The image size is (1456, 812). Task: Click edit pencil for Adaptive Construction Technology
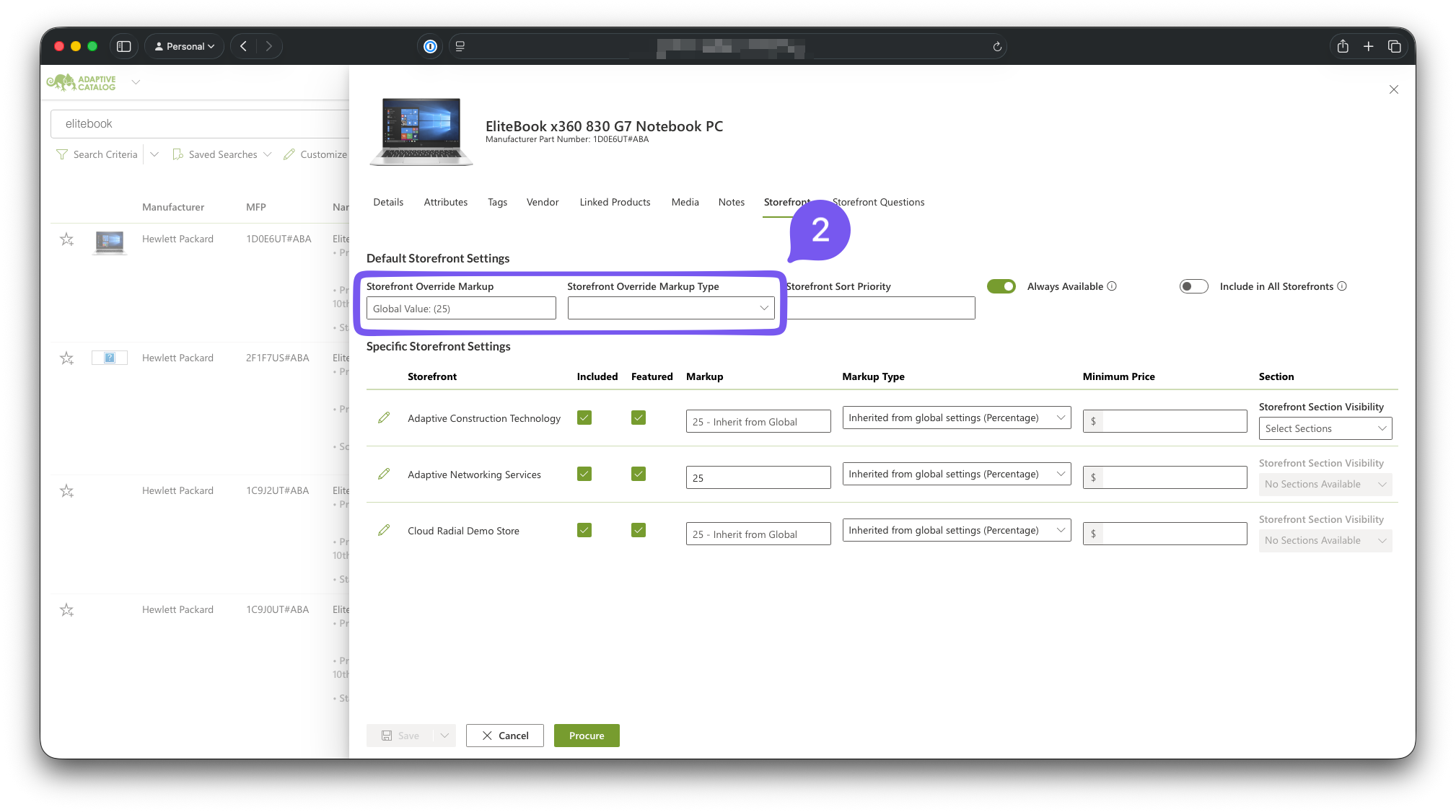tap(384, 418)
